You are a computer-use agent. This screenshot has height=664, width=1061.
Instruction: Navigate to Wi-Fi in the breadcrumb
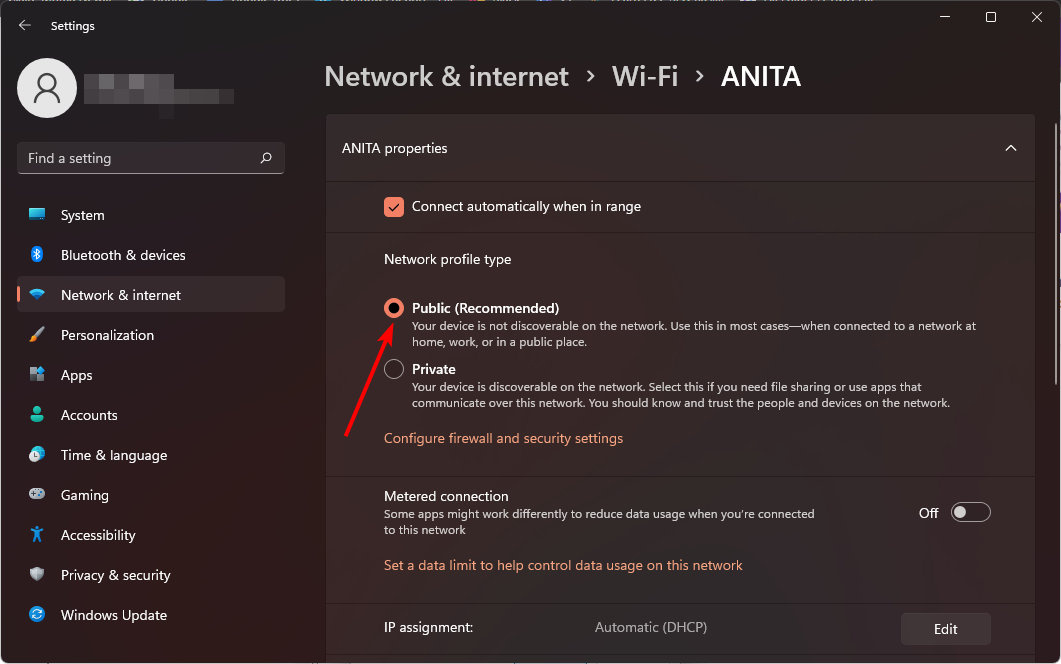coord(644,76)
